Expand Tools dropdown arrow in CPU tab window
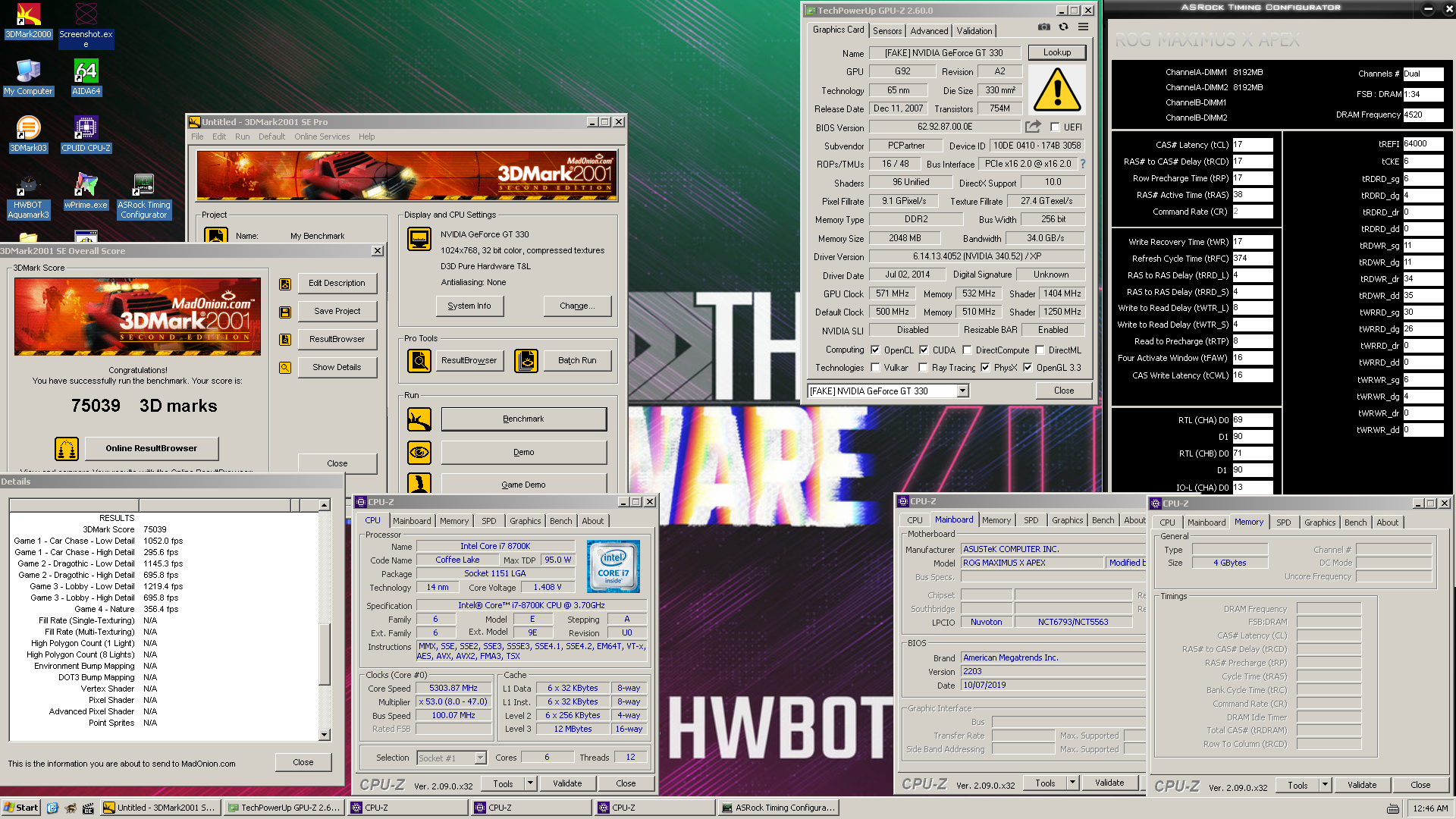 [x=530, y=783]
